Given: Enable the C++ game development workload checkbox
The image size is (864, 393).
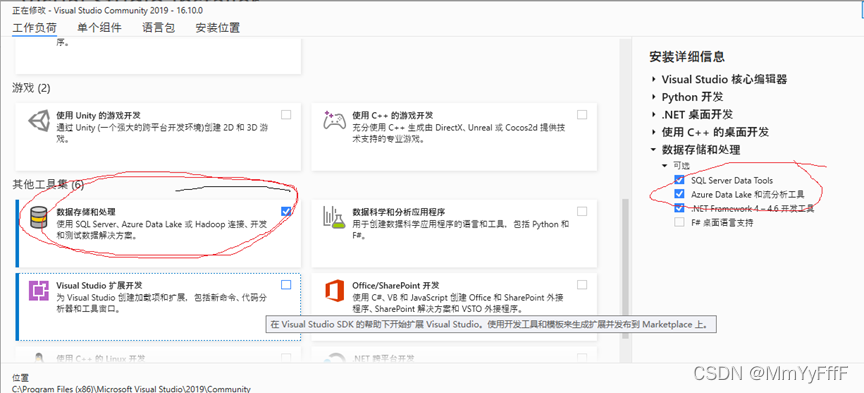Looking at the screenshot, I should click(x=582, y=115).
